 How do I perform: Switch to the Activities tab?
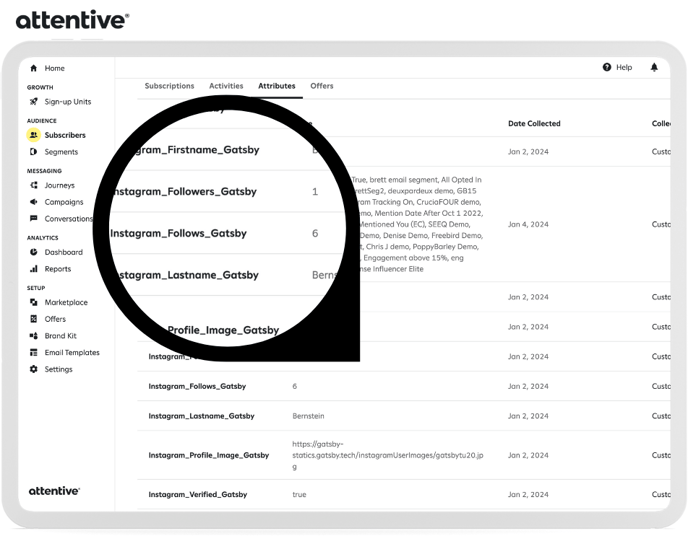click(226, 86)
